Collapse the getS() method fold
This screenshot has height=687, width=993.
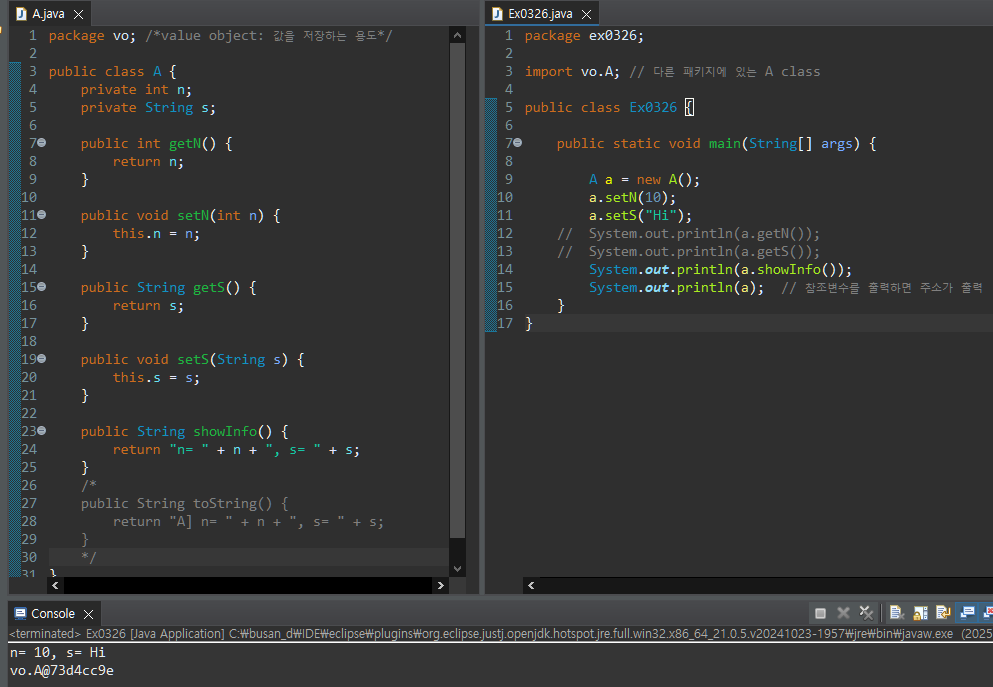(42, 287)
